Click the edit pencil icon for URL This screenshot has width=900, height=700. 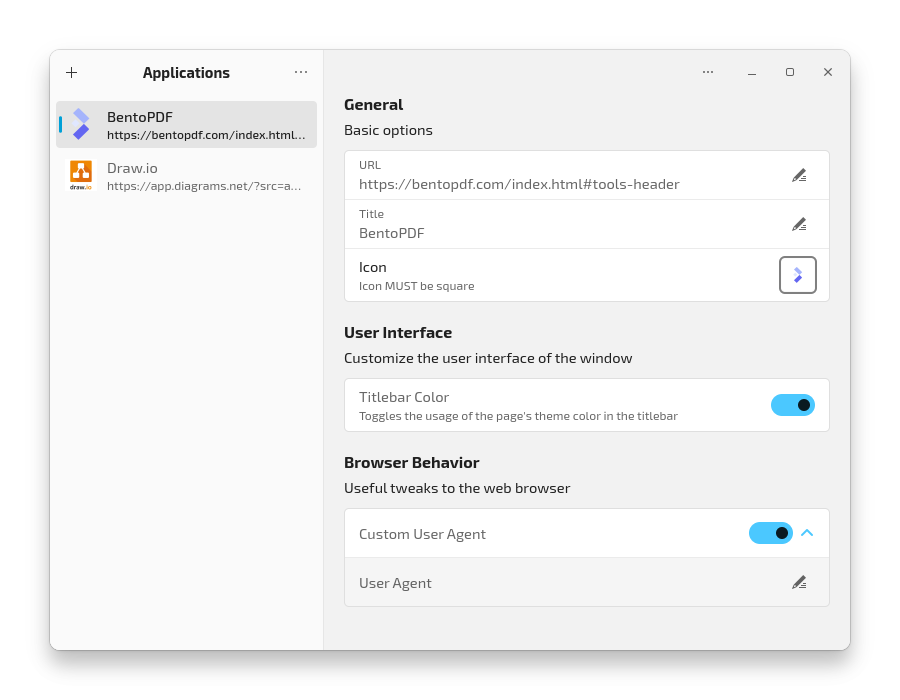click(798, 175)
